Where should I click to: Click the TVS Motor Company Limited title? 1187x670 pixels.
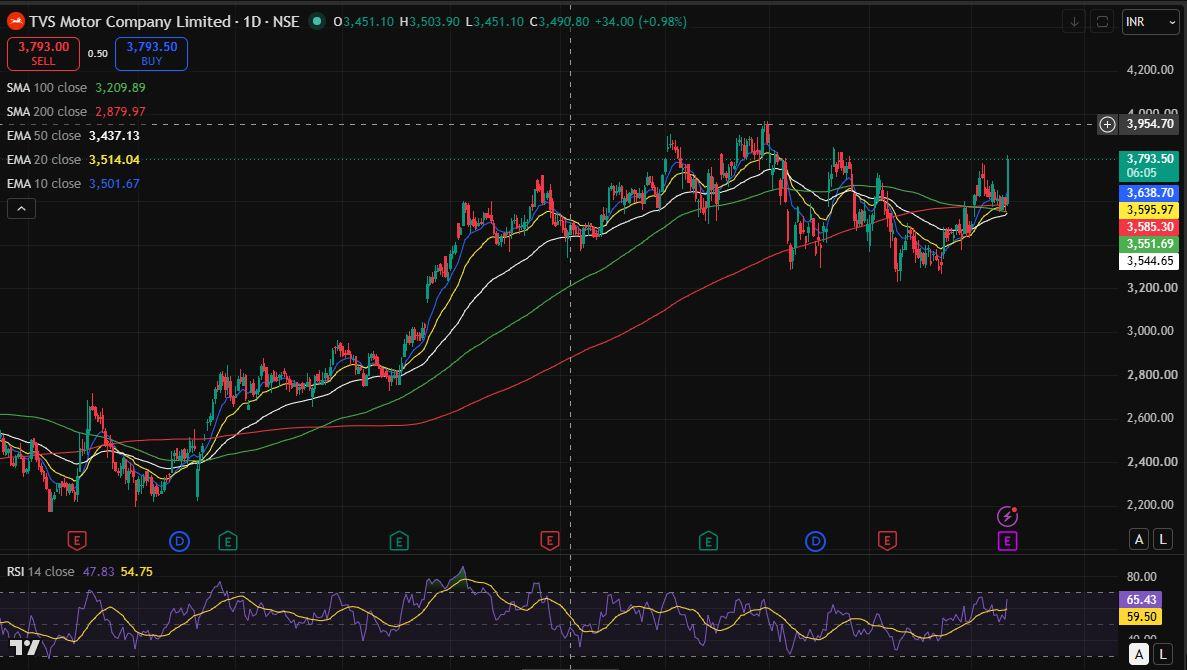[x=130, y=21]
